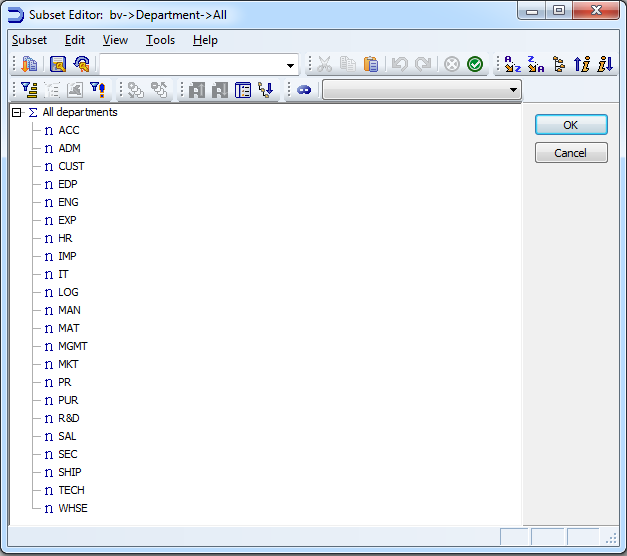Click the Hierarchy sort icon
The width and height of the screenshot is (627, 556).
(x=559, y=64)
